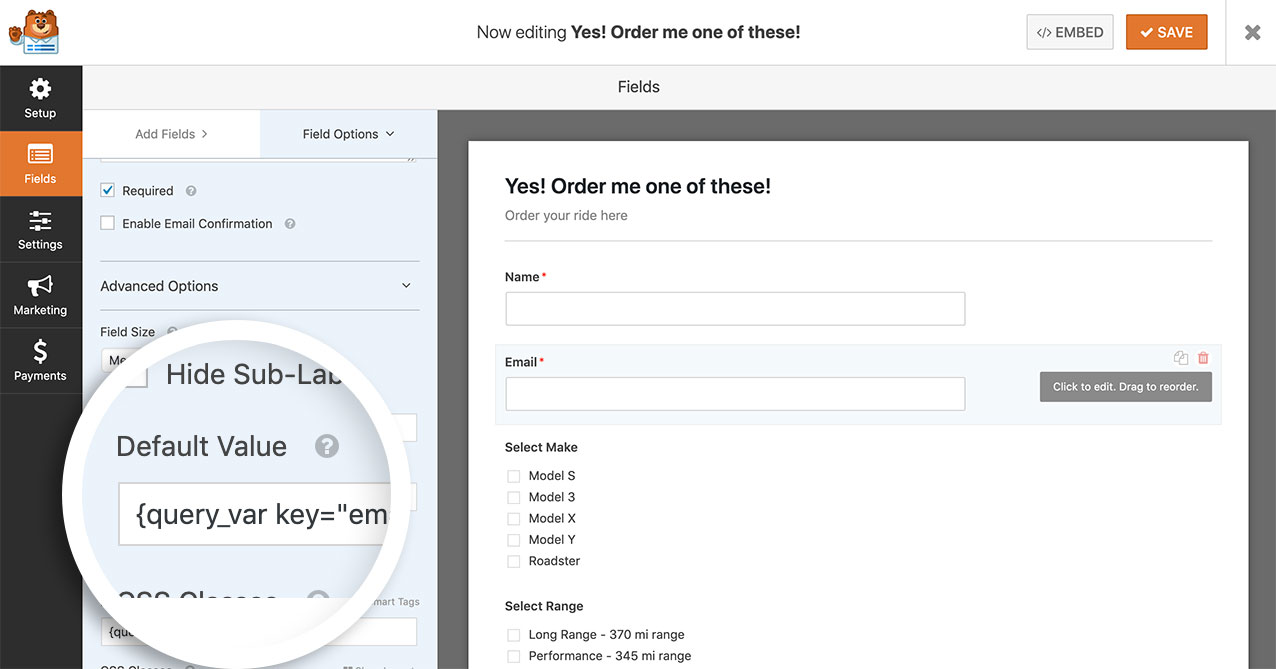
Task: Tick the Roadster checkbox
Action: (514, 561)
